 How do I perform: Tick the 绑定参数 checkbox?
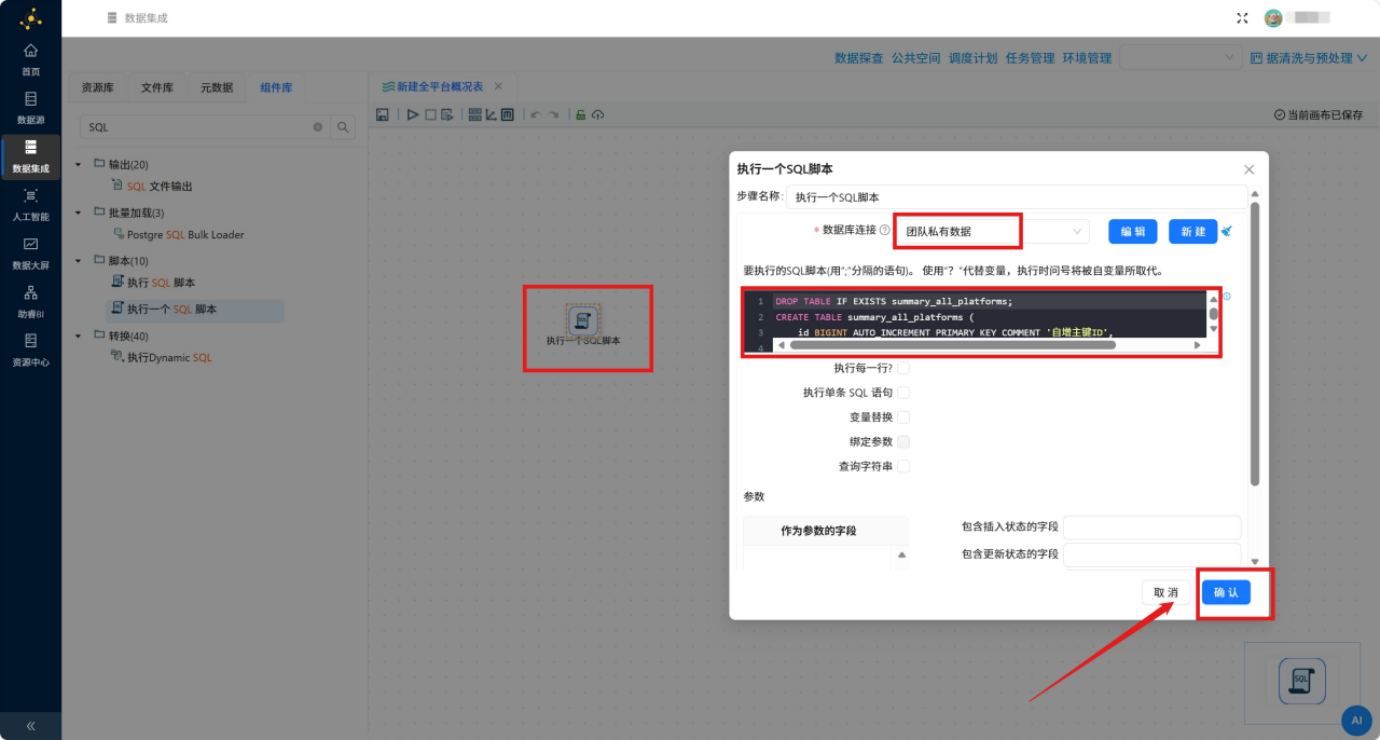point(904,442)
